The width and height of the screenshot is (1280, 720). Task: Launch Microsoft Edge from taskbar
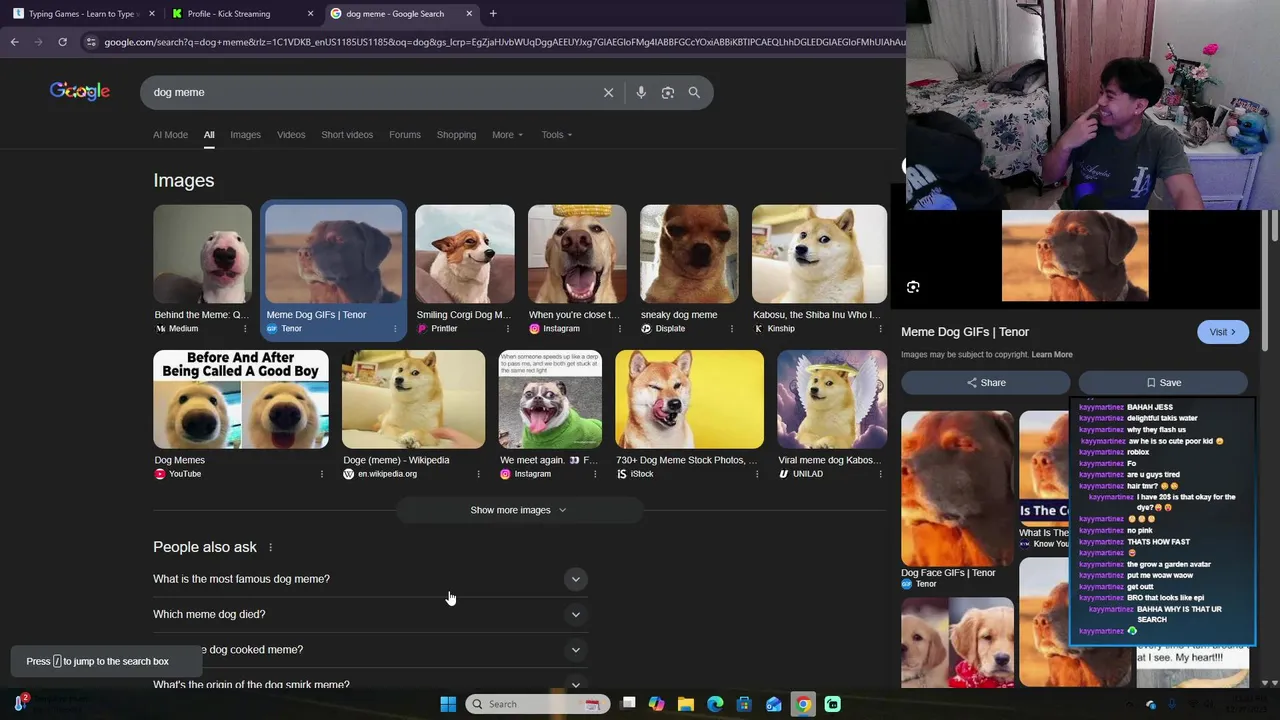[715, 704]
